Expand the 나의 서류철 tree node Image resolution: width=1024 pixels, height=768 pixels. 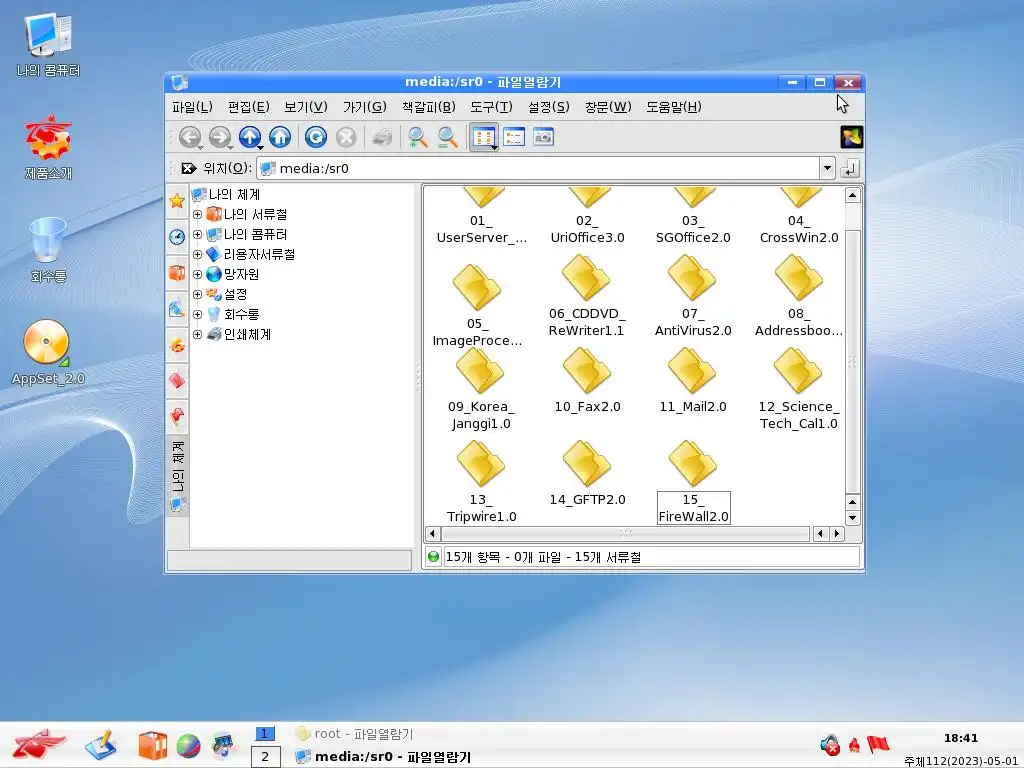(197, 214)
